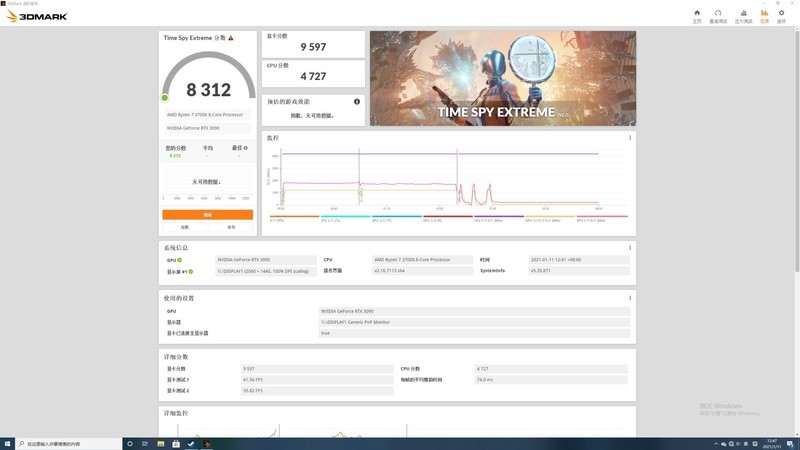Toggle the orange FPS legend in monitoring chart
This screenshot has width=800, height=450.
(294, 218)
